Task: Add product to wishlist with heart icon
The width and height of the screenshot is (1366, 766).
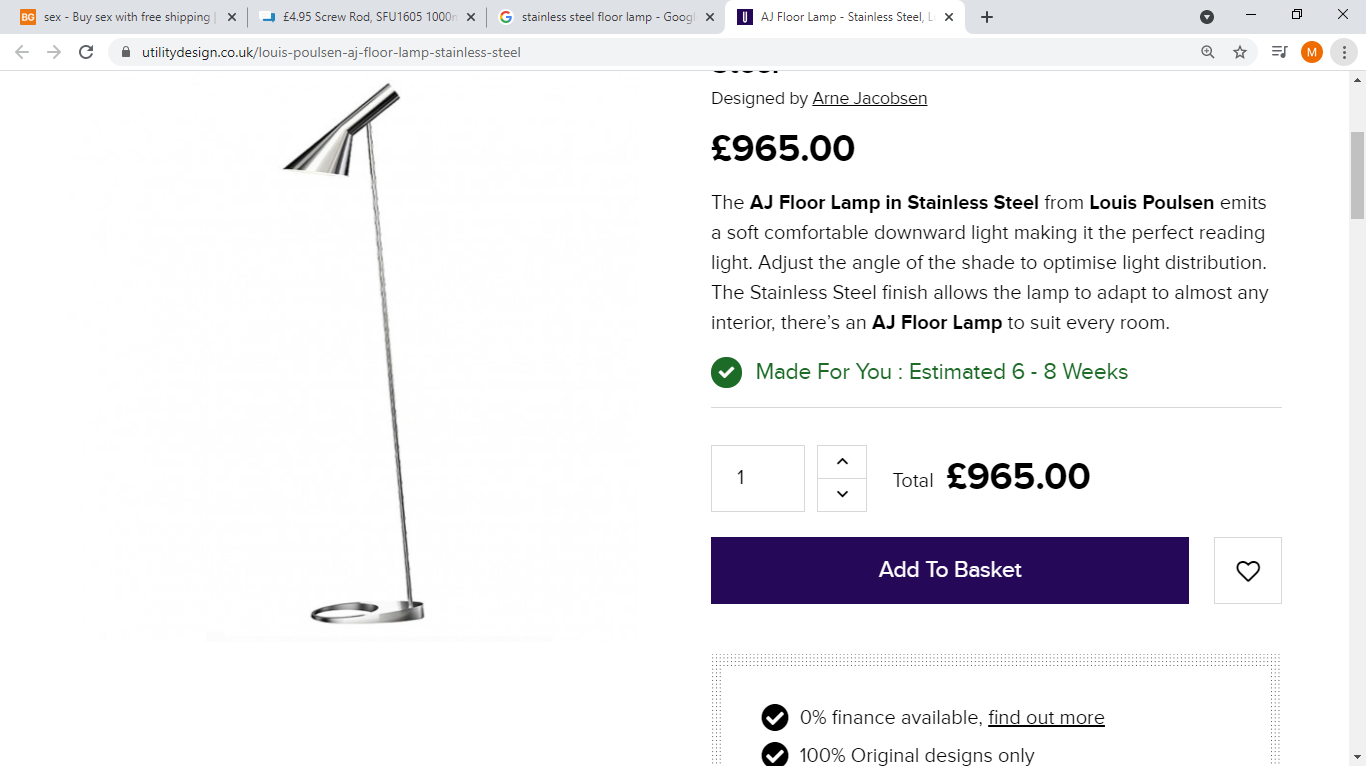Action: pos(1247,571)
